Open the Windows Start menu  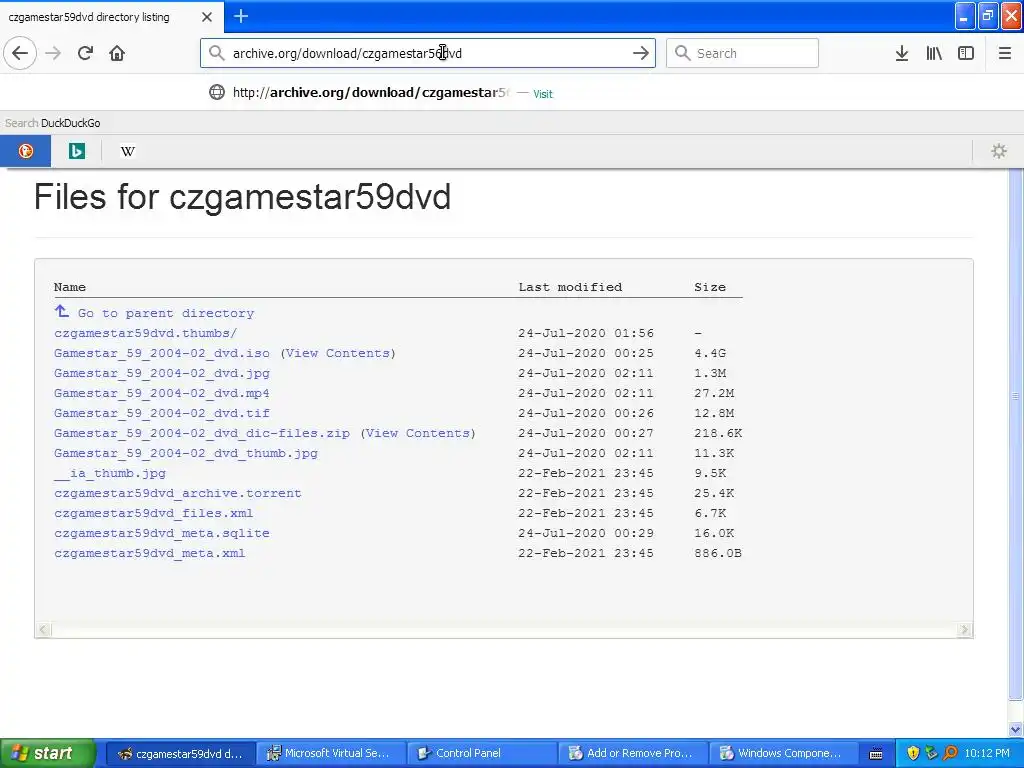click(47, 753)
